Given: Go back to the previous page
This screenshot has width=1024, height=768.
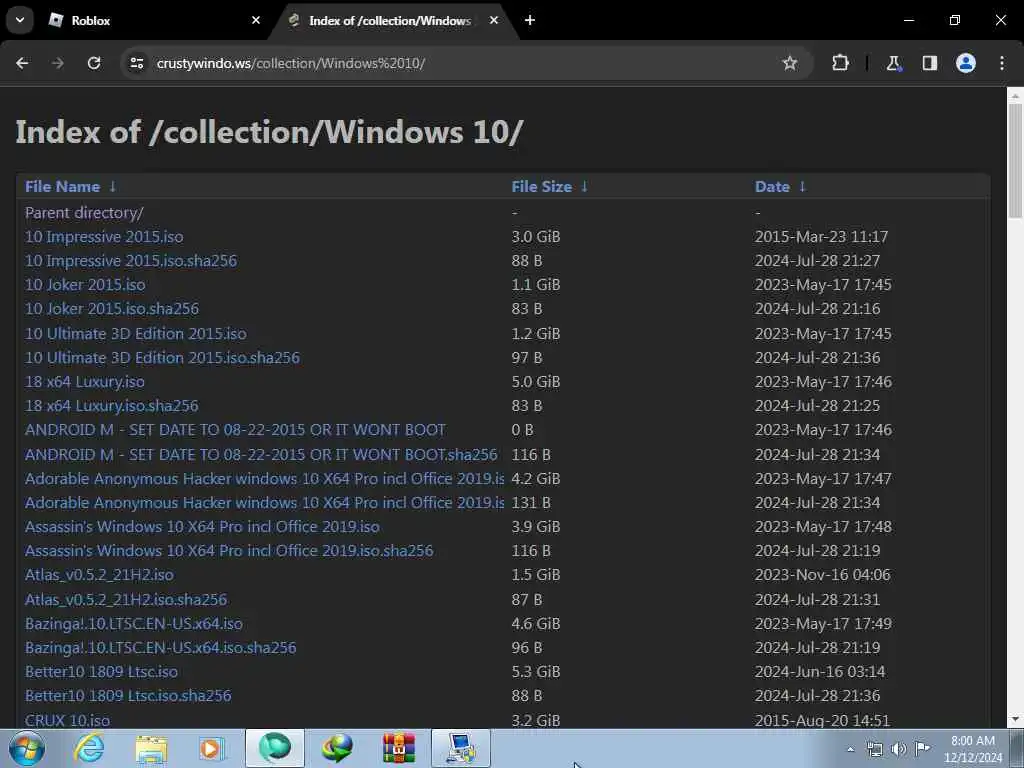Looking at the screenshot, I should coord(22,63).
